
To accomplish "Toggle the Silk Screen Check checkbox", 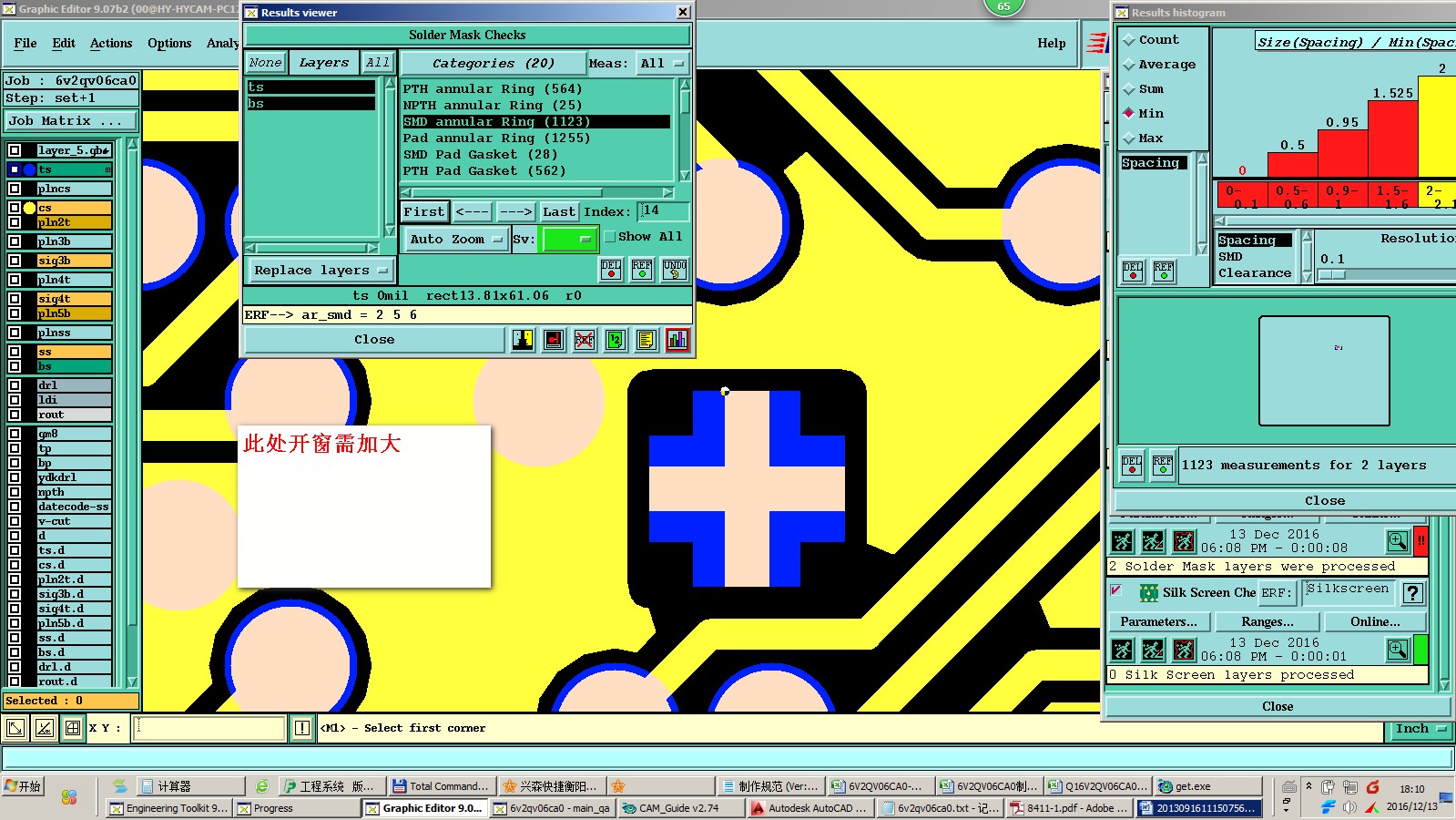I will [x=1115, y=590].
